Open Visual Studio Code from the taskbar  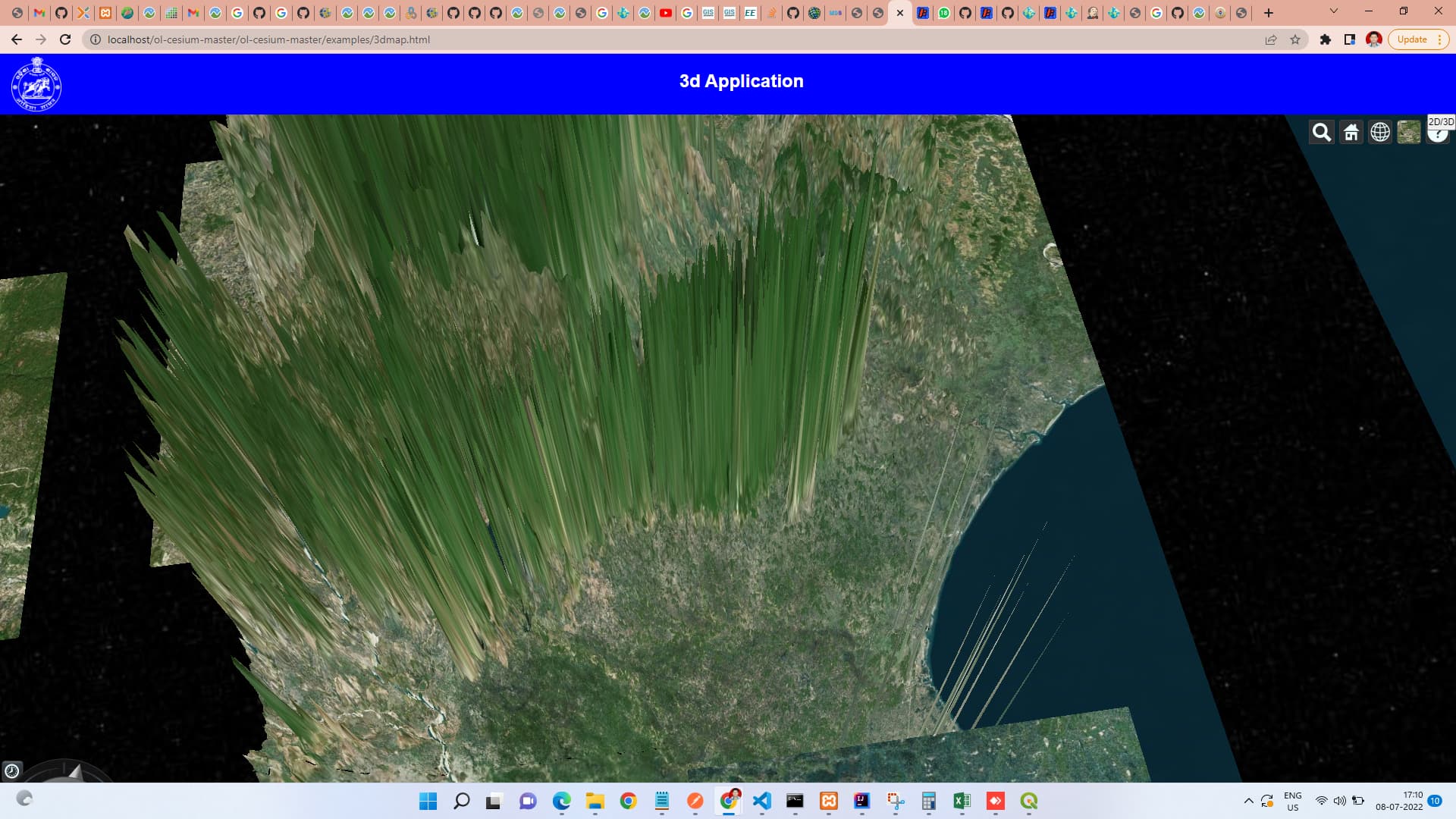[761, 801]
